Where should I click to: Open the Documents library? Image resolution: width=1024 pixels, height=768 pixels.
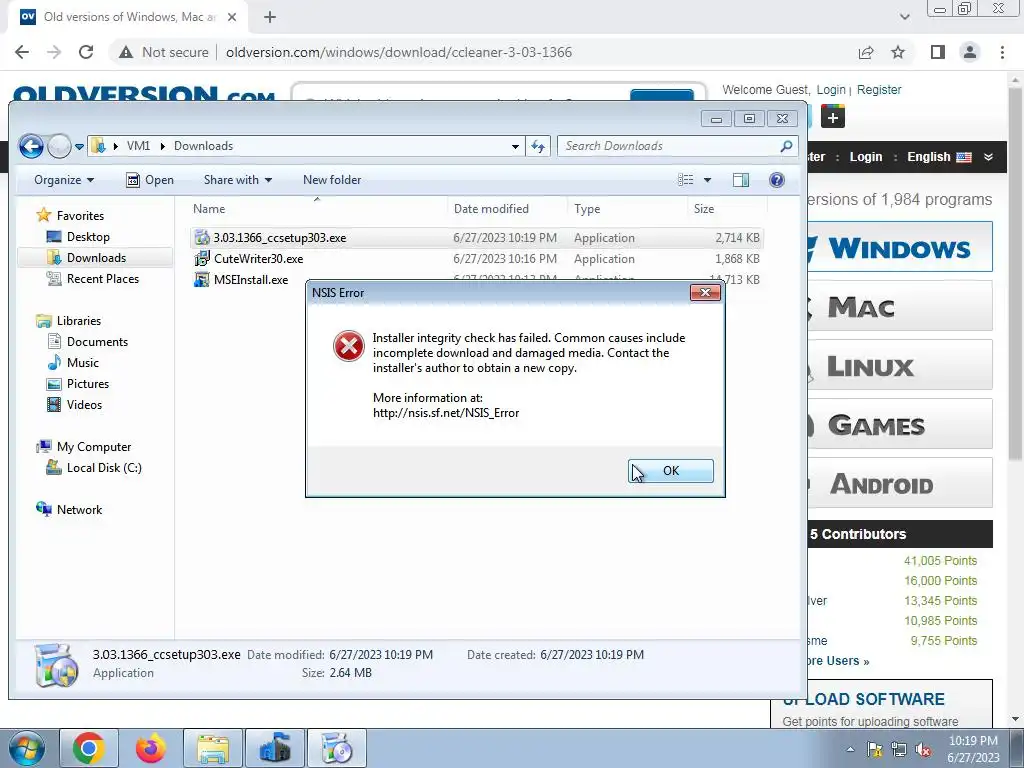tap(97, 342)
